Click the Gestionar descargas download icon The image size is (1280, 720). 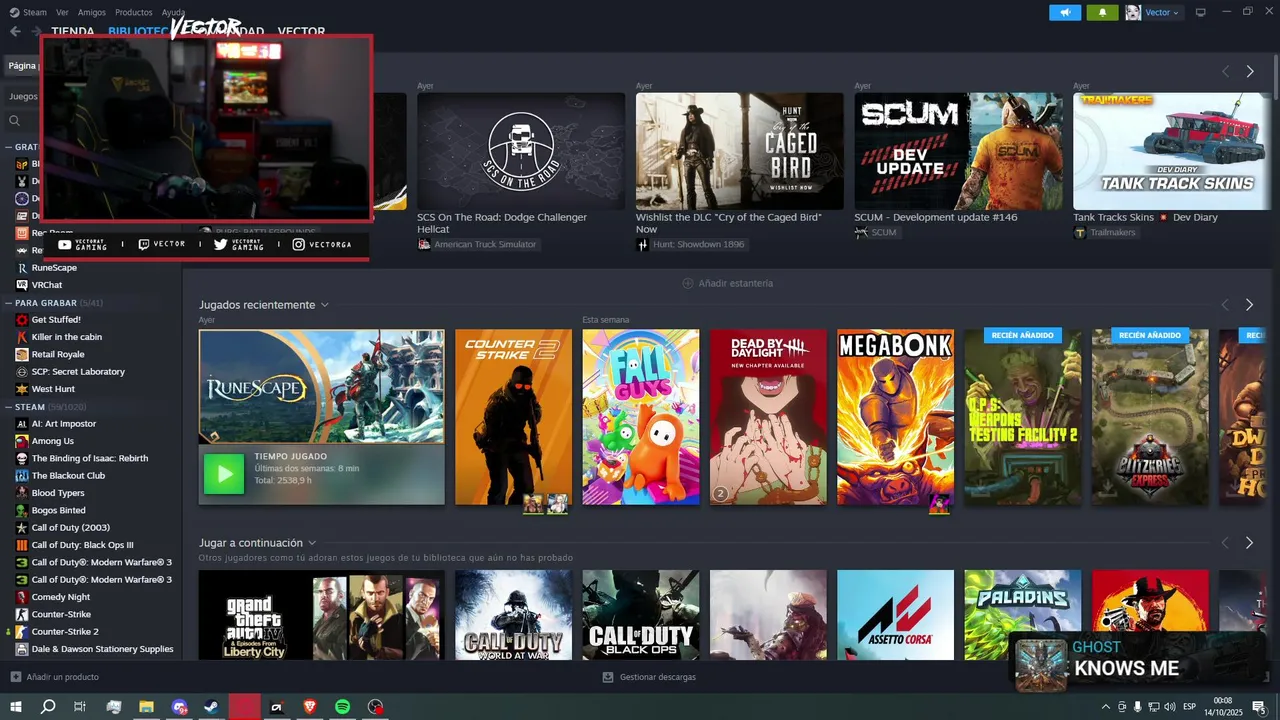(608, 677)
